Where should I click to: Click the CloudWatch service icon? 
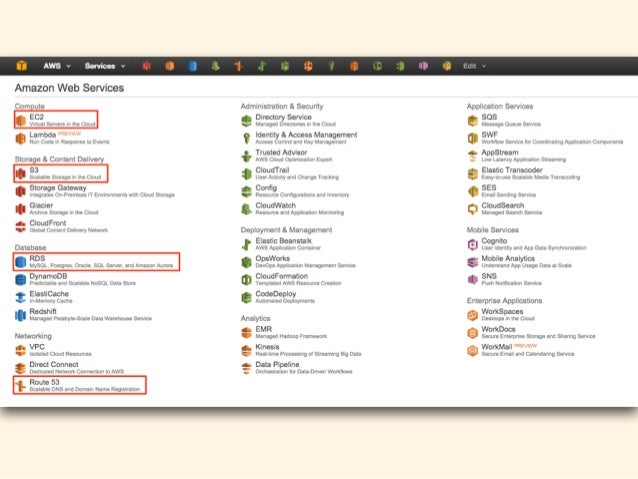247,209
